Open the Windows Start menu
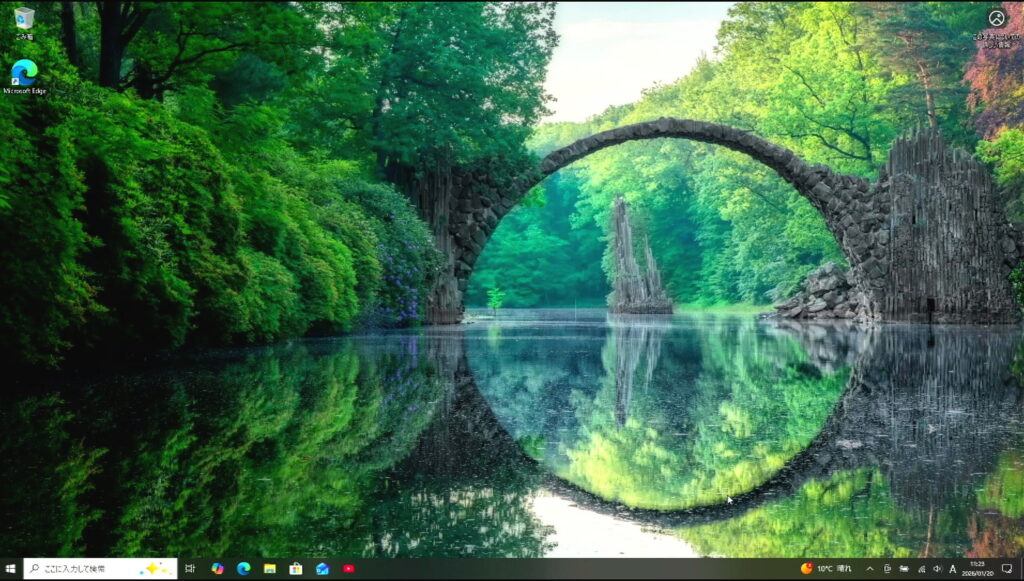Viewport: 1024px width, 581px height. click(11, 569)
